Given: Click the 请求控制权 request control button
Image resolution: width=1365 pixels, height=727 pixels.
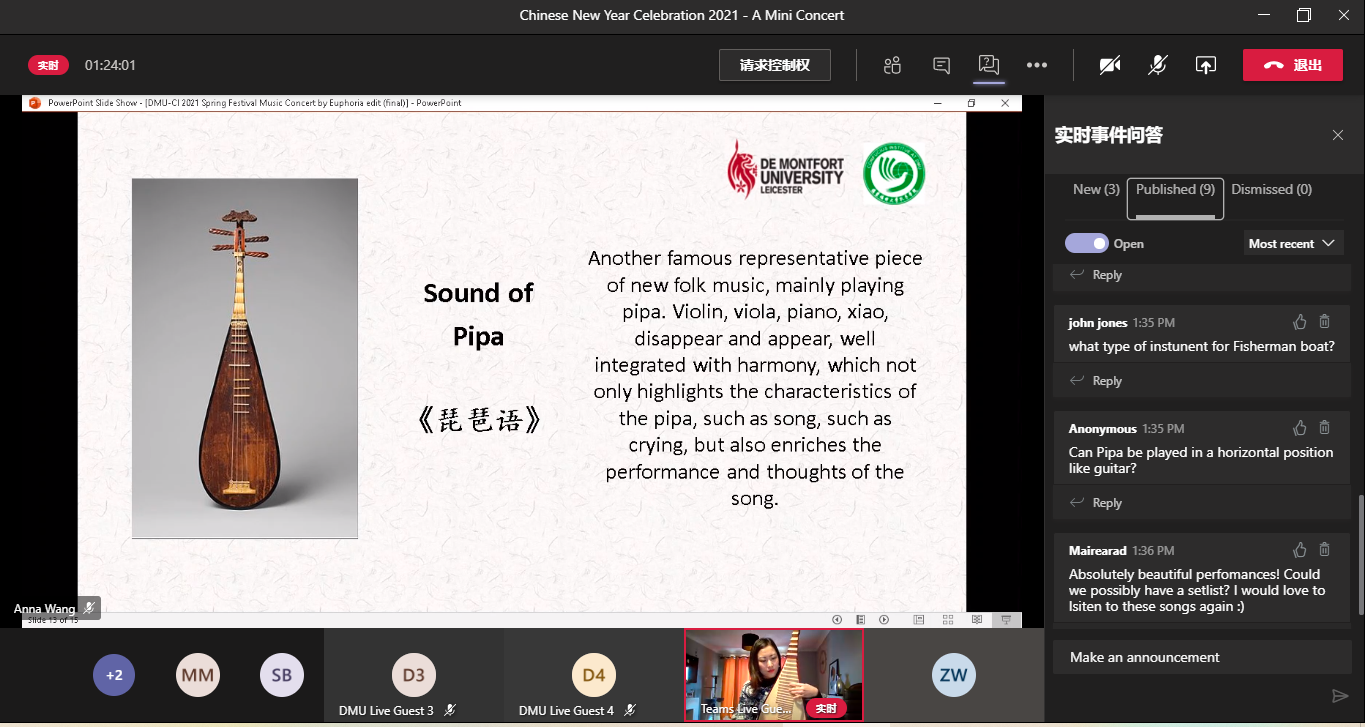Looking at the screenshot, I should pos(775,65).
